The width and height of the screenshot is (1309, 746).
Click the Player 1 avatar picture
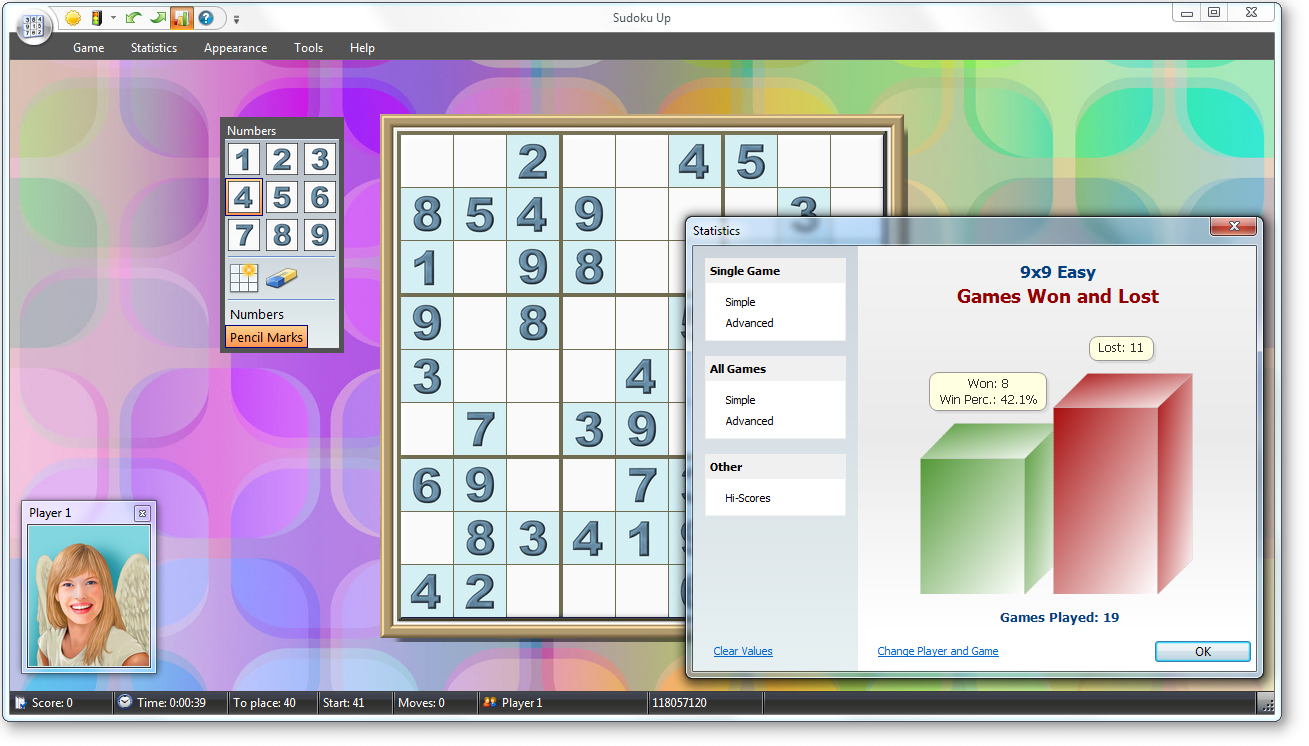[x=89, y=595]
